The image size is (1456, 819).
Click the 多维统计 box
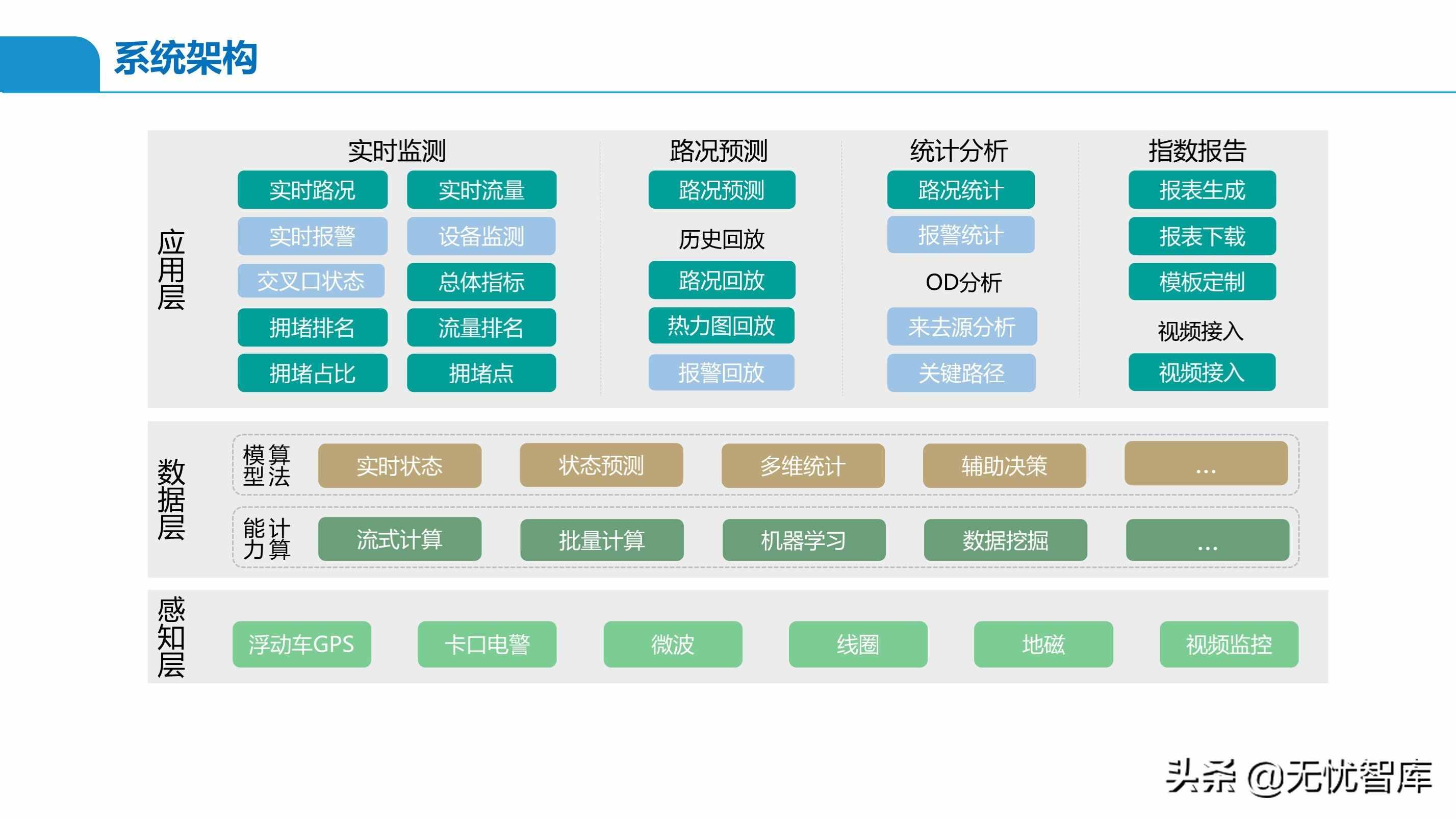coord(803,465)
